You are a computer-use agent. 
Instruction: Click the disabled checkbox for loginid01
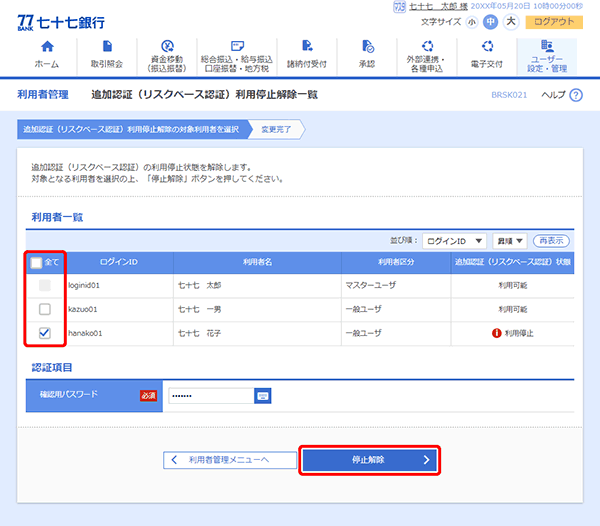tap(45, 285)
